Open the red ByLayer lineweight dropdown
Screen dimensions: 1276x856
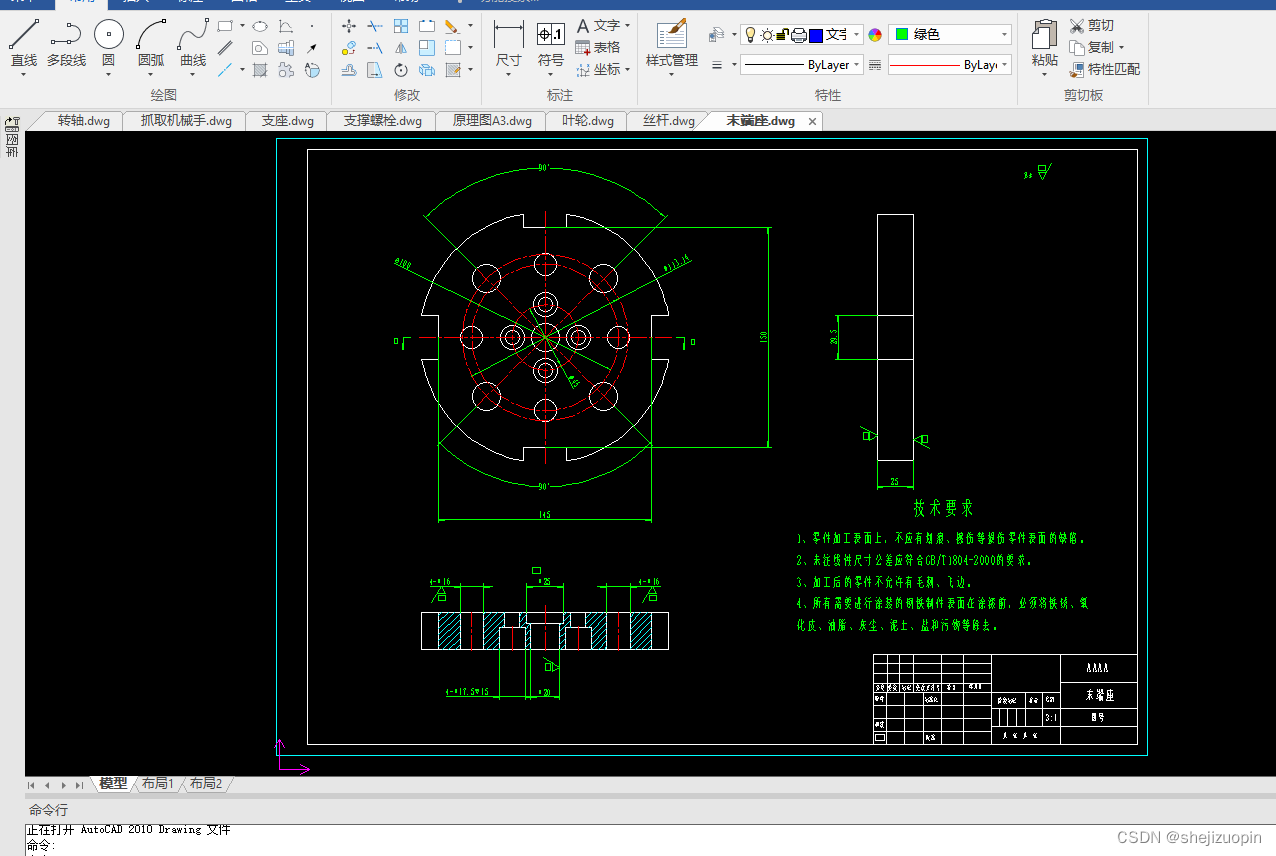(1004, 65)
